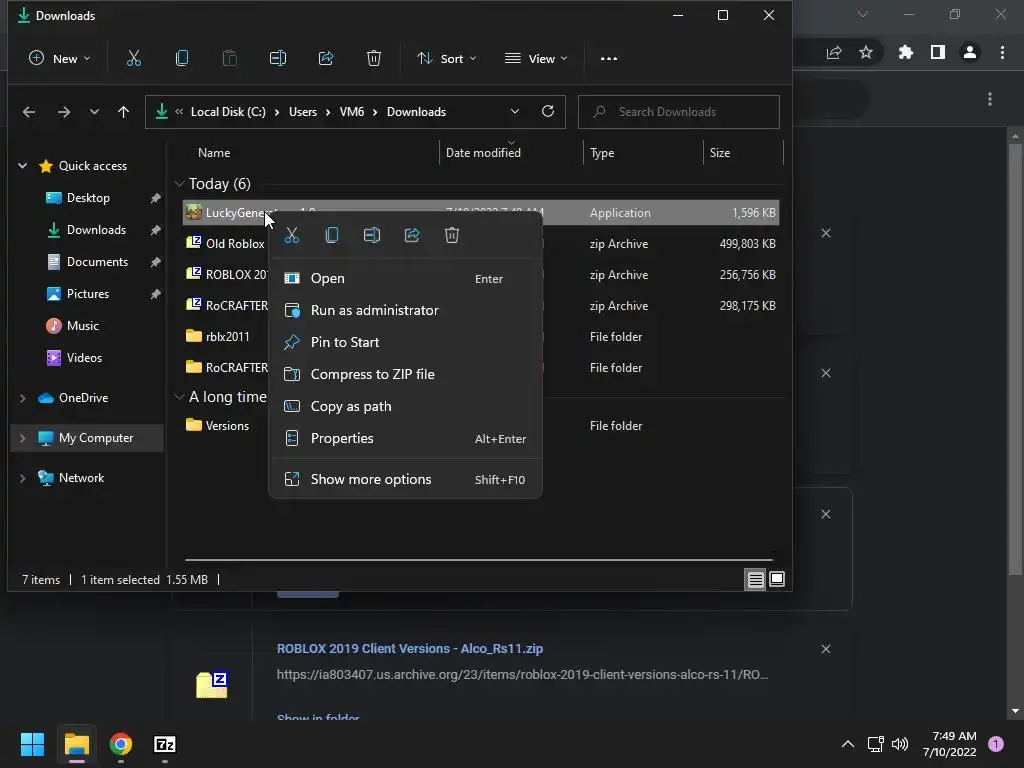This screenshot has width=1024, height=768.
Task: Expand the OneDrive tree node
Action: click(23, 398)
